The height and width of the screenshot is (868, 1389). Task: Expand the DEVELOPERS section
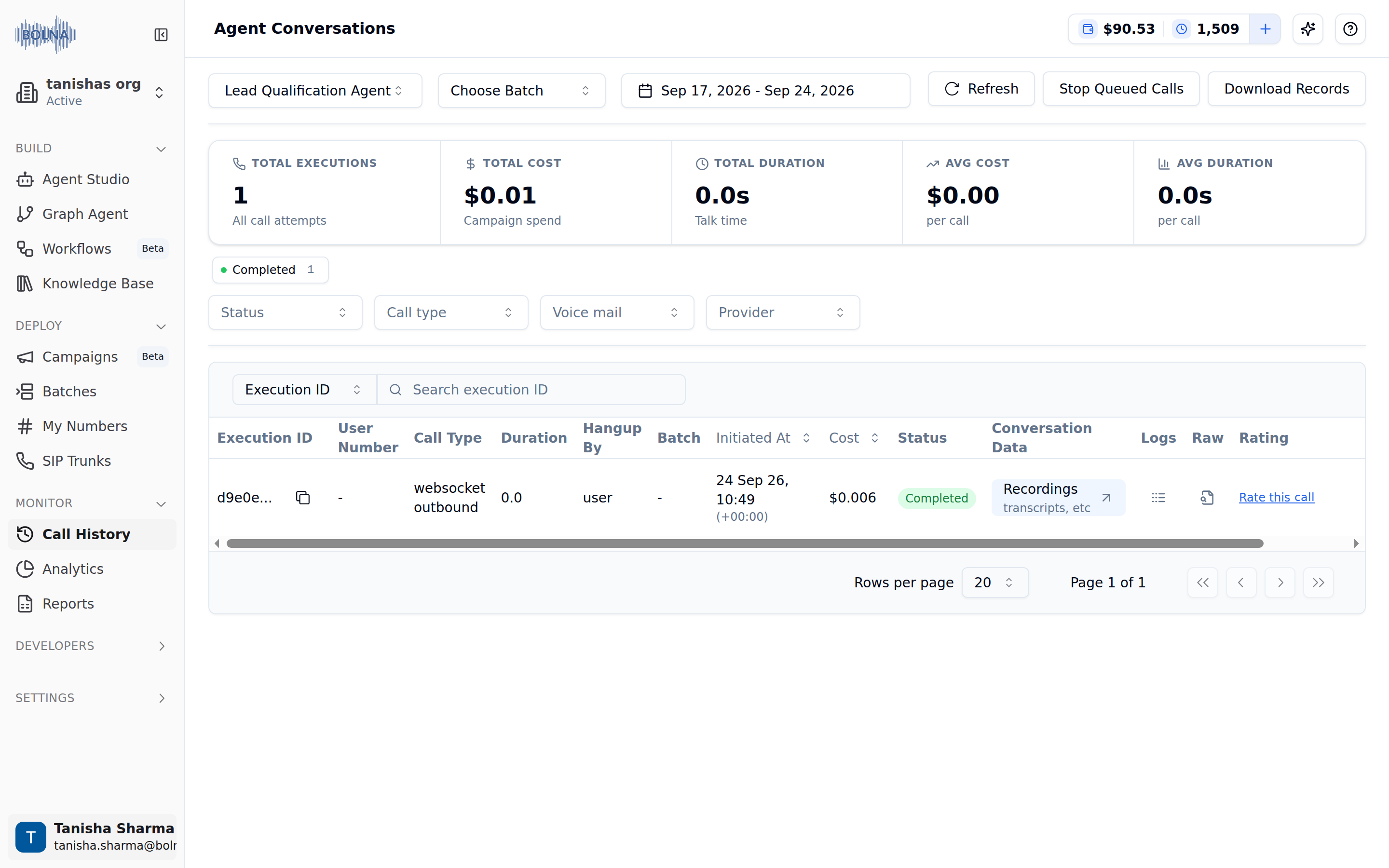92,646
